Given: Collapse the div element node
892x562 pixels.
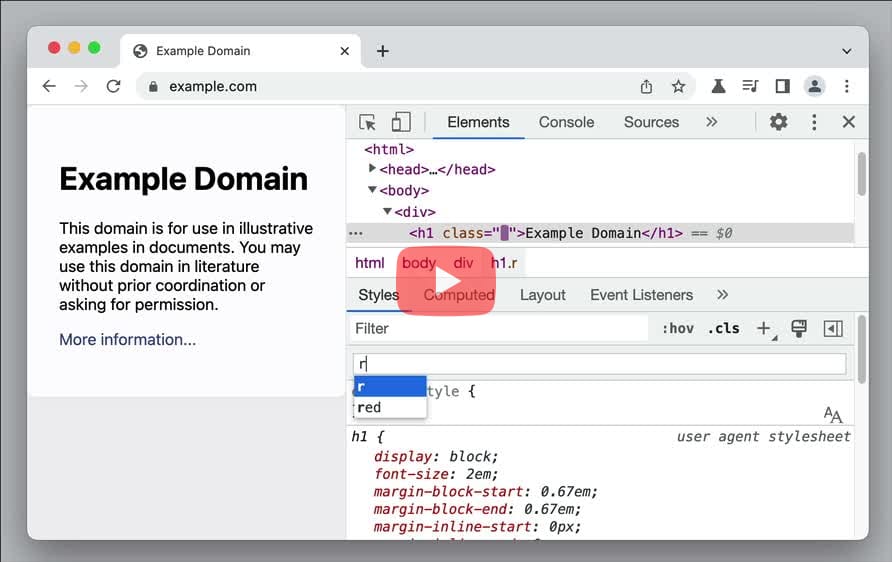Looking at the screenshot, I should tap(387, 211).
